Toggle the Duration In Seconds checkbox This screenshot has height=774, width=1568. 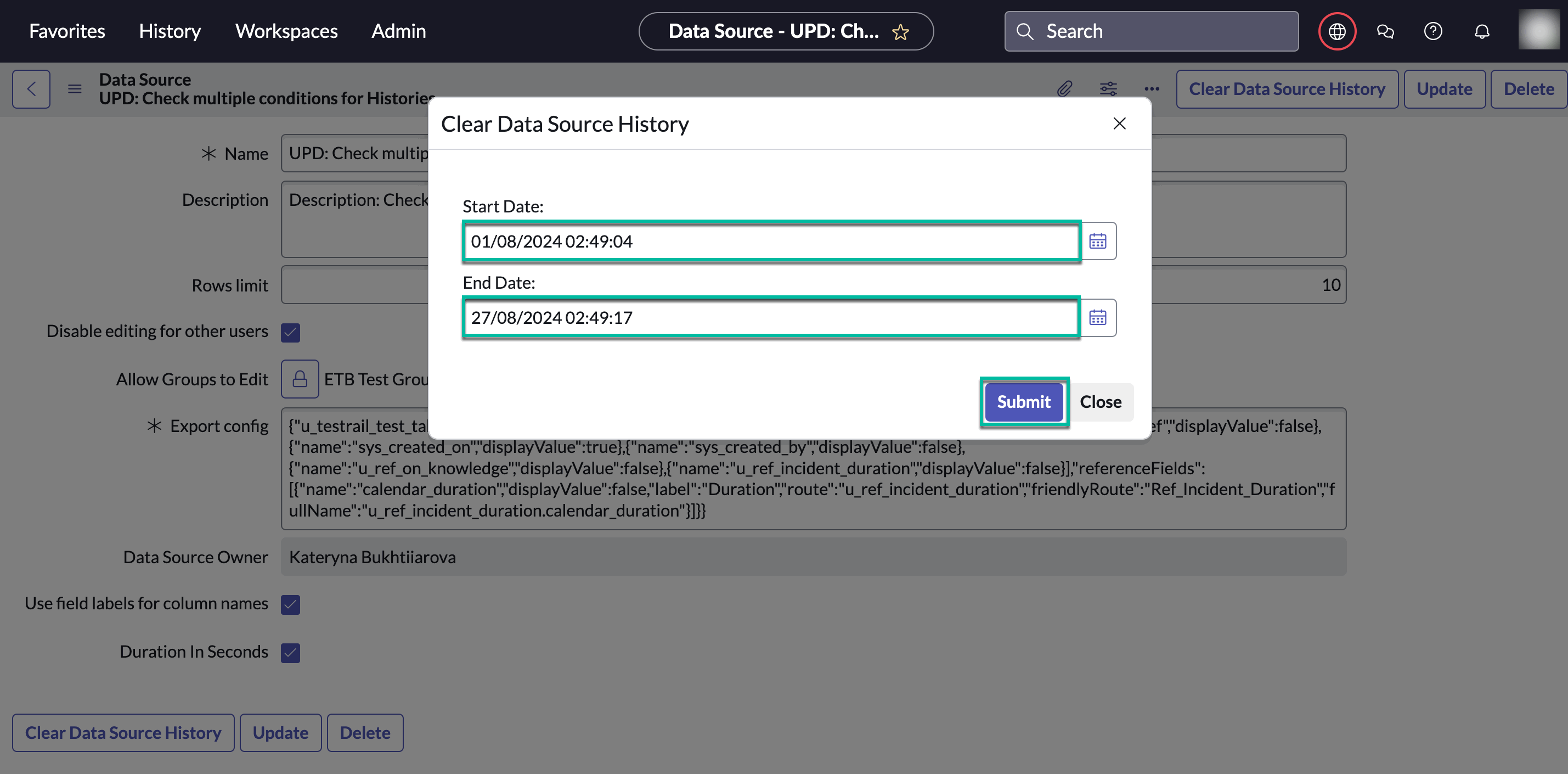tap(291, 653)
